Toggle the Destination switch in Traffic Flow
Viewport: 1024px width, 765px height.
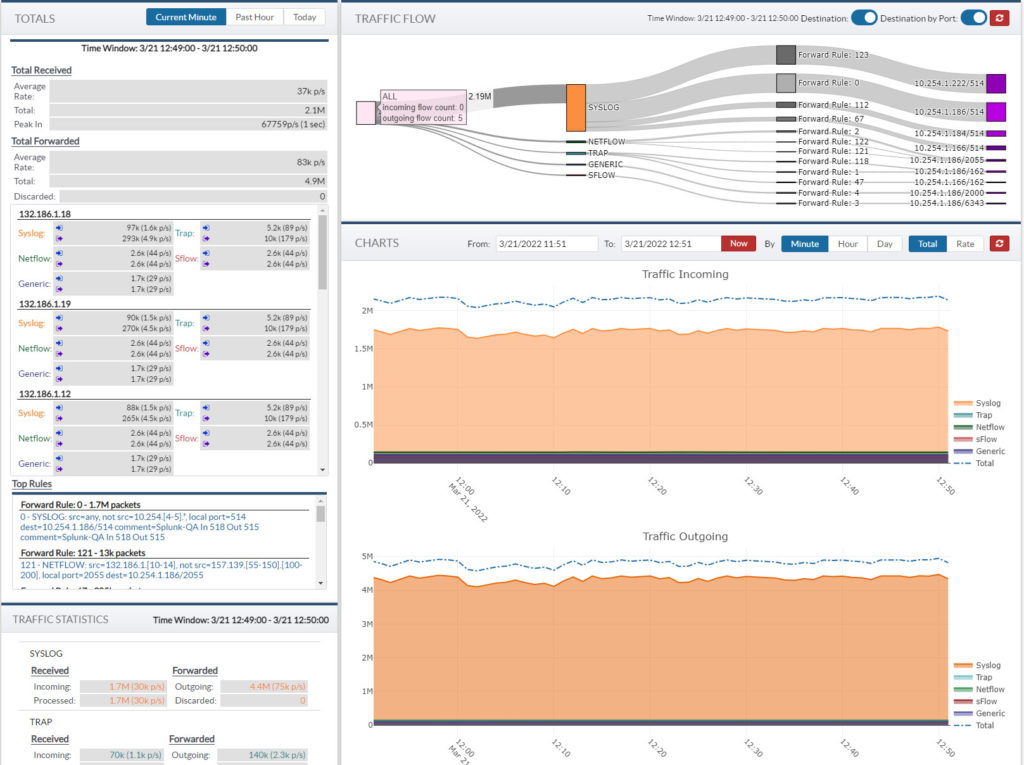click(862, 17)
